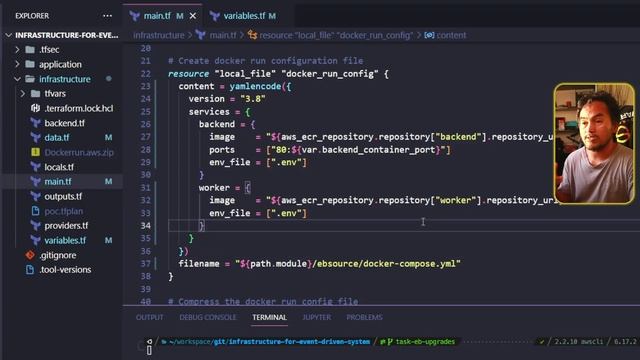This screenshot has width=640, height=360.
Task: Select main.tf in the explorer tree
Action: (x=58, y=182)
